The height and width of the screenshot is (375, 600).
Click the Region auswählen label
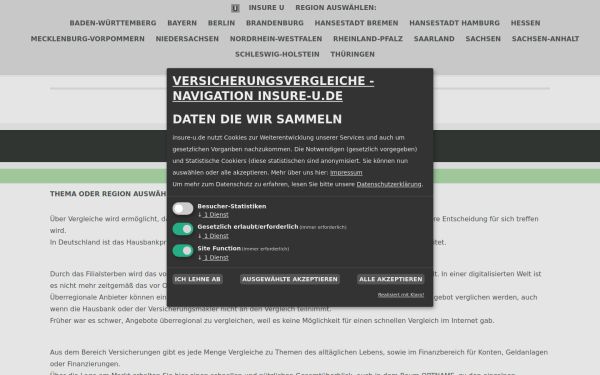336,8
